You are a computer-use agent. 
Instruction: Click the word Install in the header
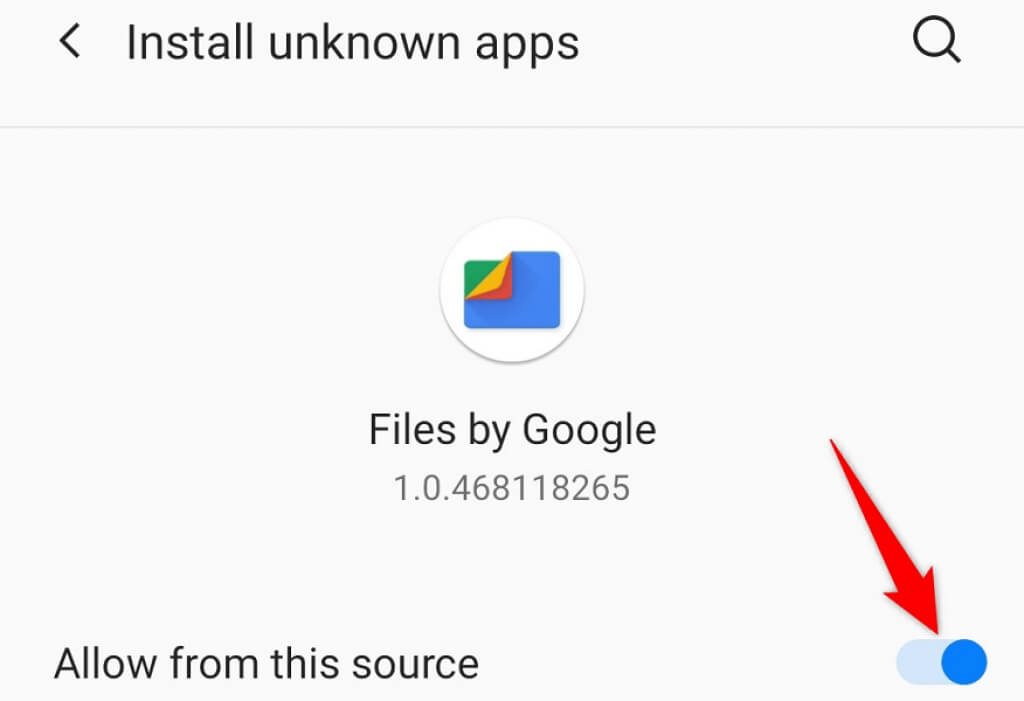(x=190, y=43)
